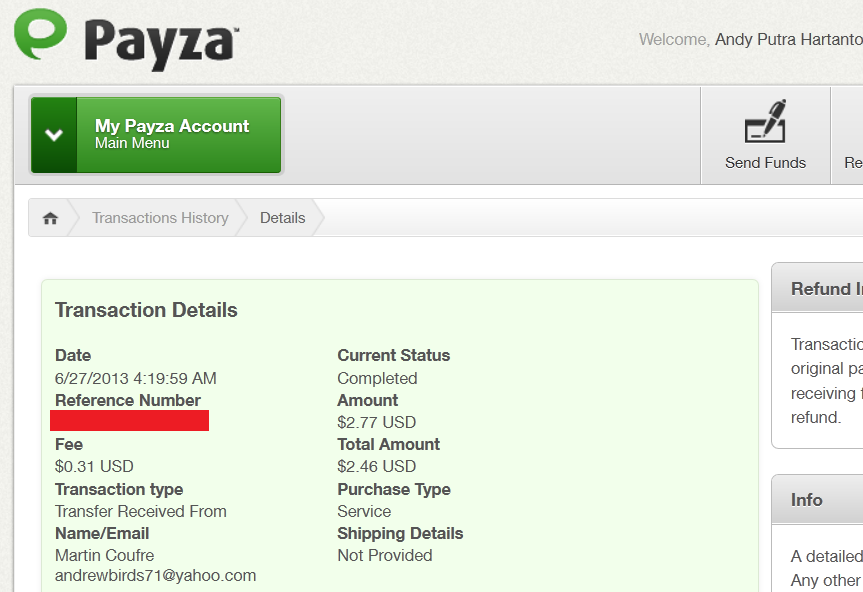Click the Send Funds label
Screen dimensions: 863x592
pos(765,163)
